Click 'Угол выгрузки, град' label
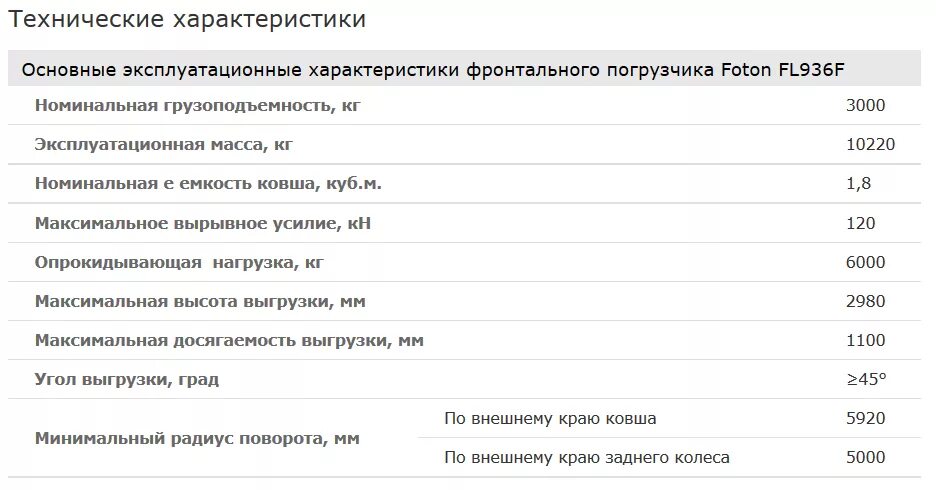 pos(127,380)
